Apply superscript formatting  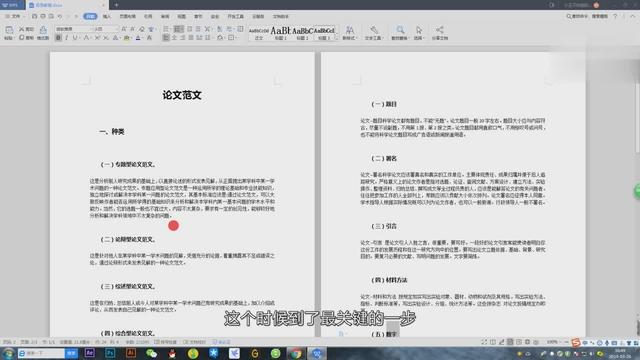98,38
